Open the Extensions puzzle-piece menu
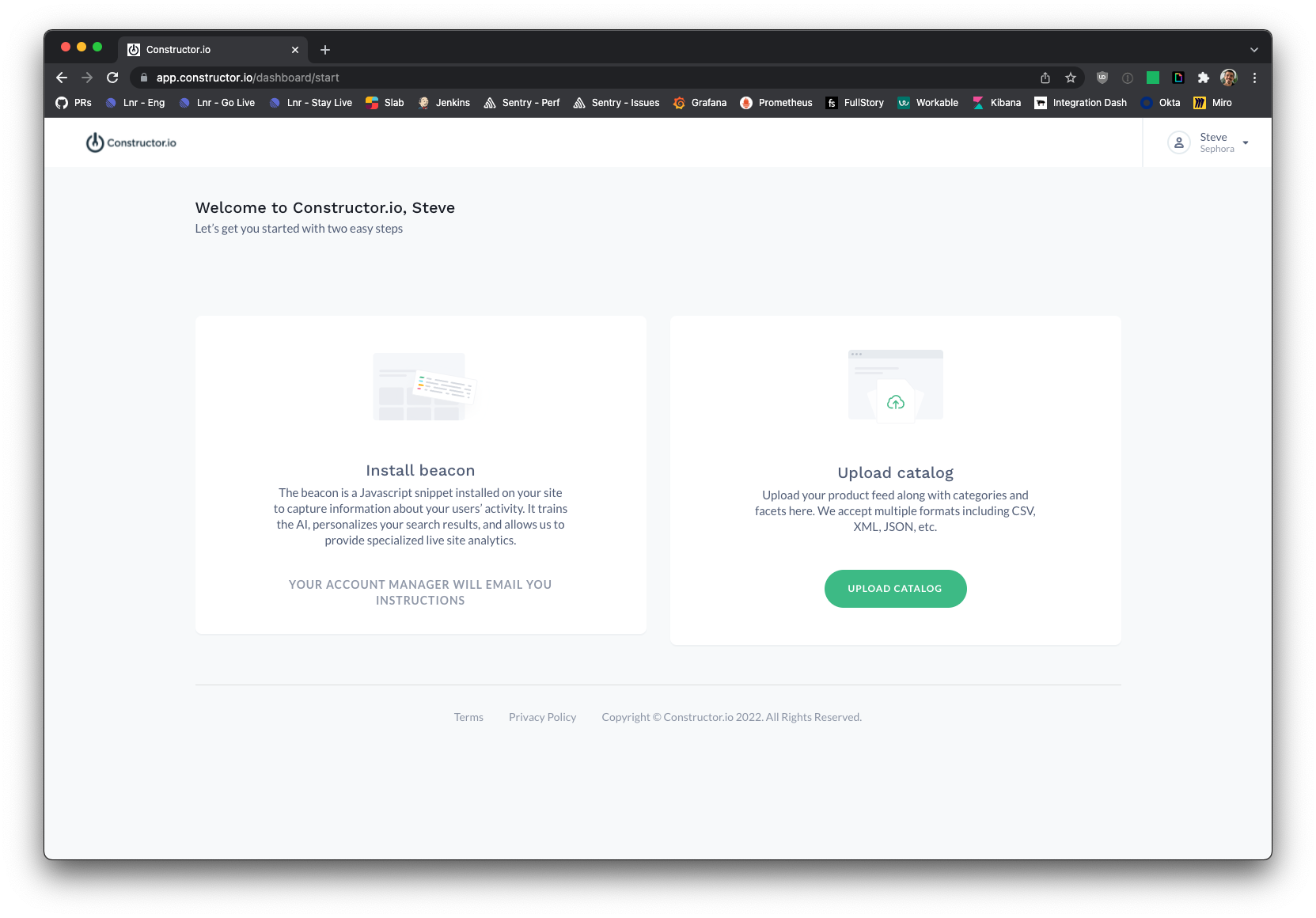The height and width of the screenshot is (918, 1316). (1203, 78)
